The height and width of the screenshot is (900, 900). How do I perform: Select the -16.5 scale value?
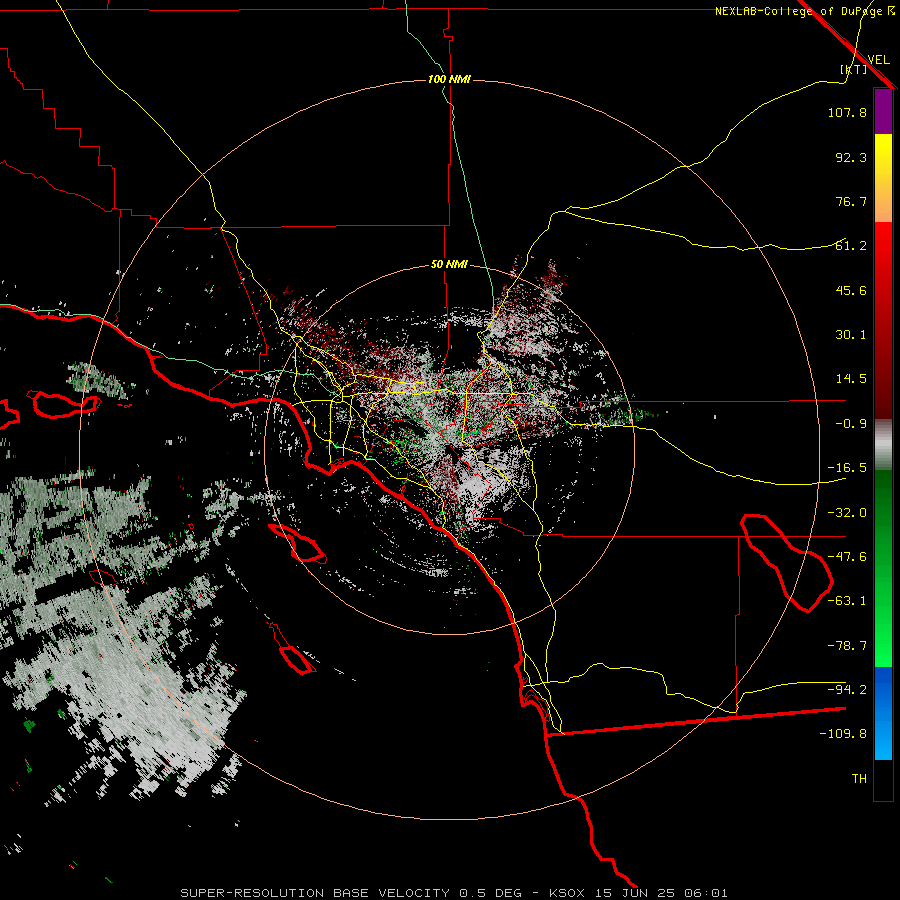click(x=847, y=468)
